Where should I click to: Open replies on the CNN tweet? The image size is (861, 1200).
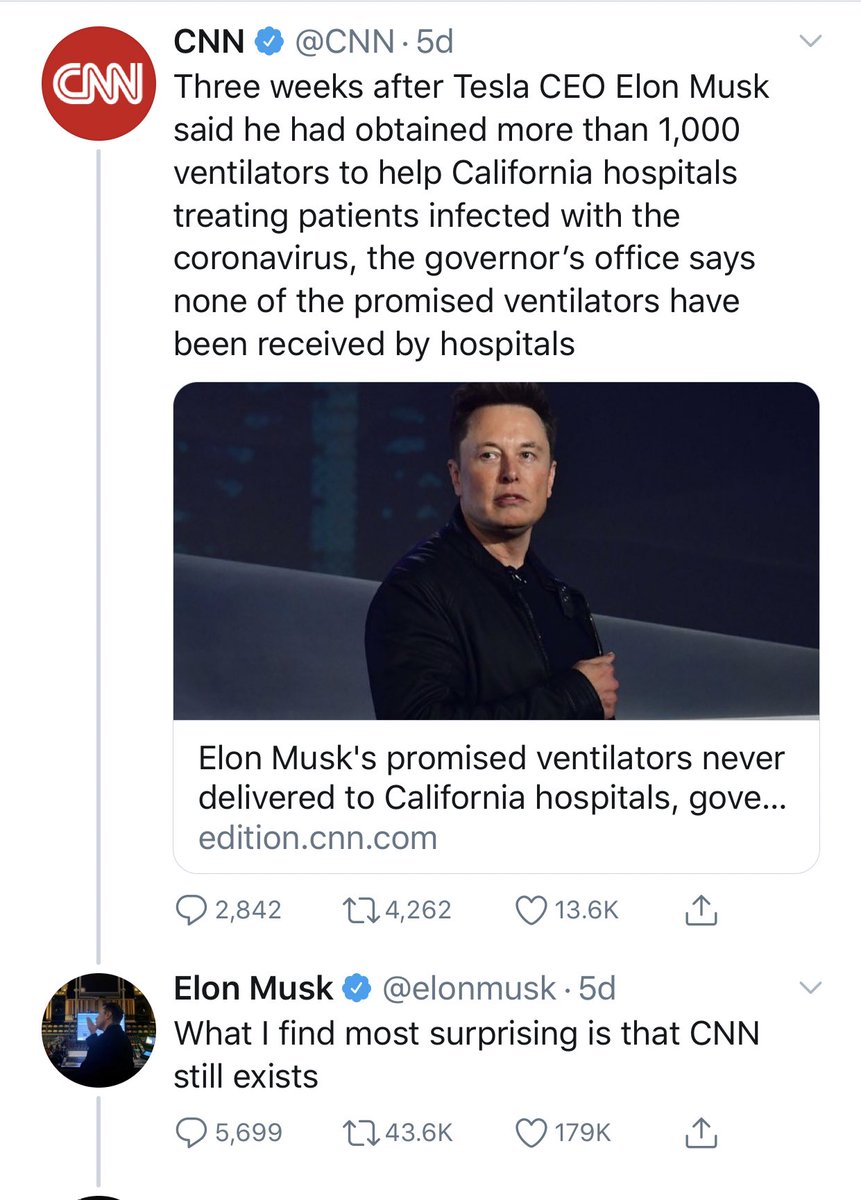[229, 910]
